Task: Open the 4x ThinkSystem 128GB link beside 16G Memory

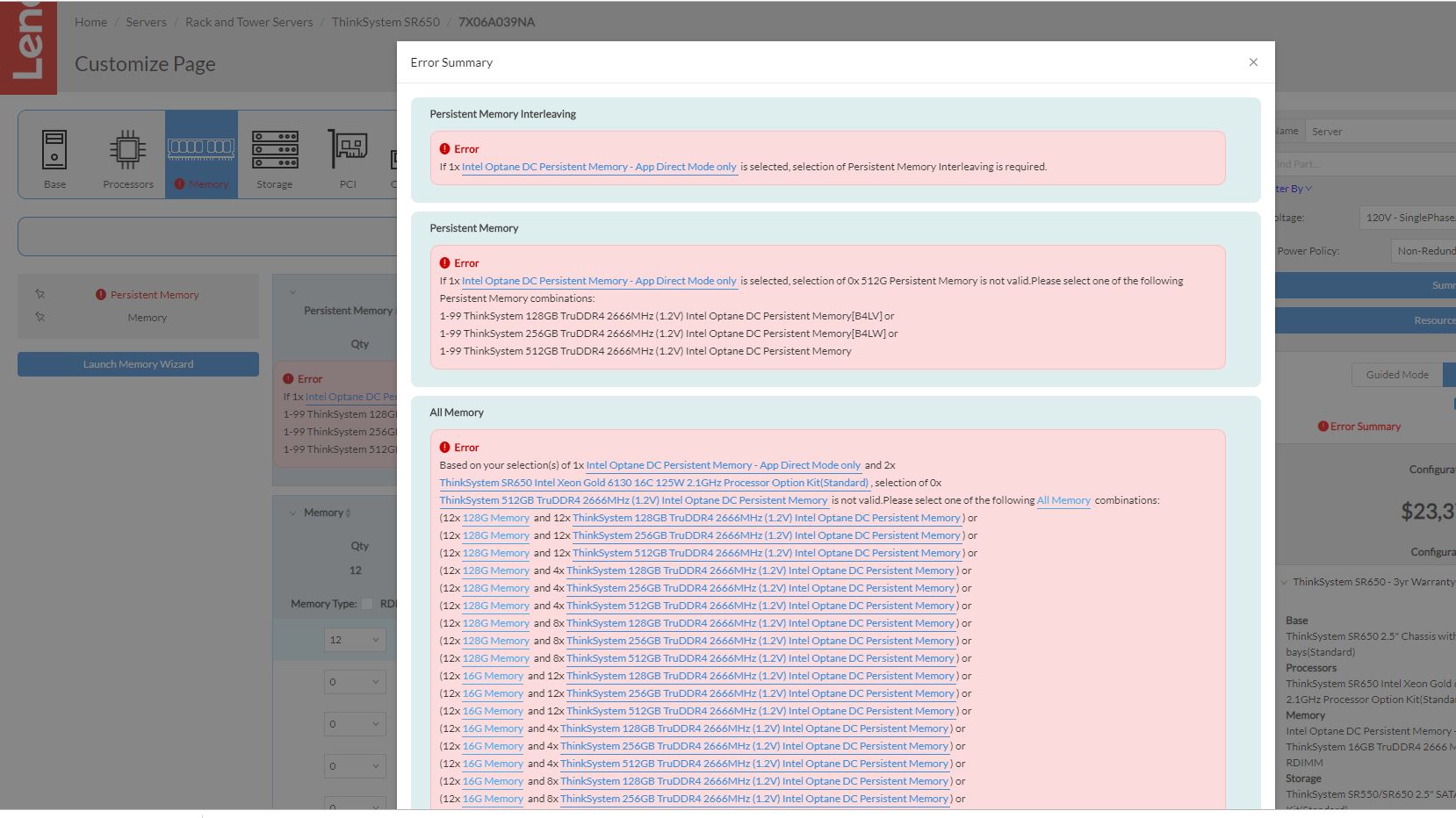Action: click(x=754, y=728)
